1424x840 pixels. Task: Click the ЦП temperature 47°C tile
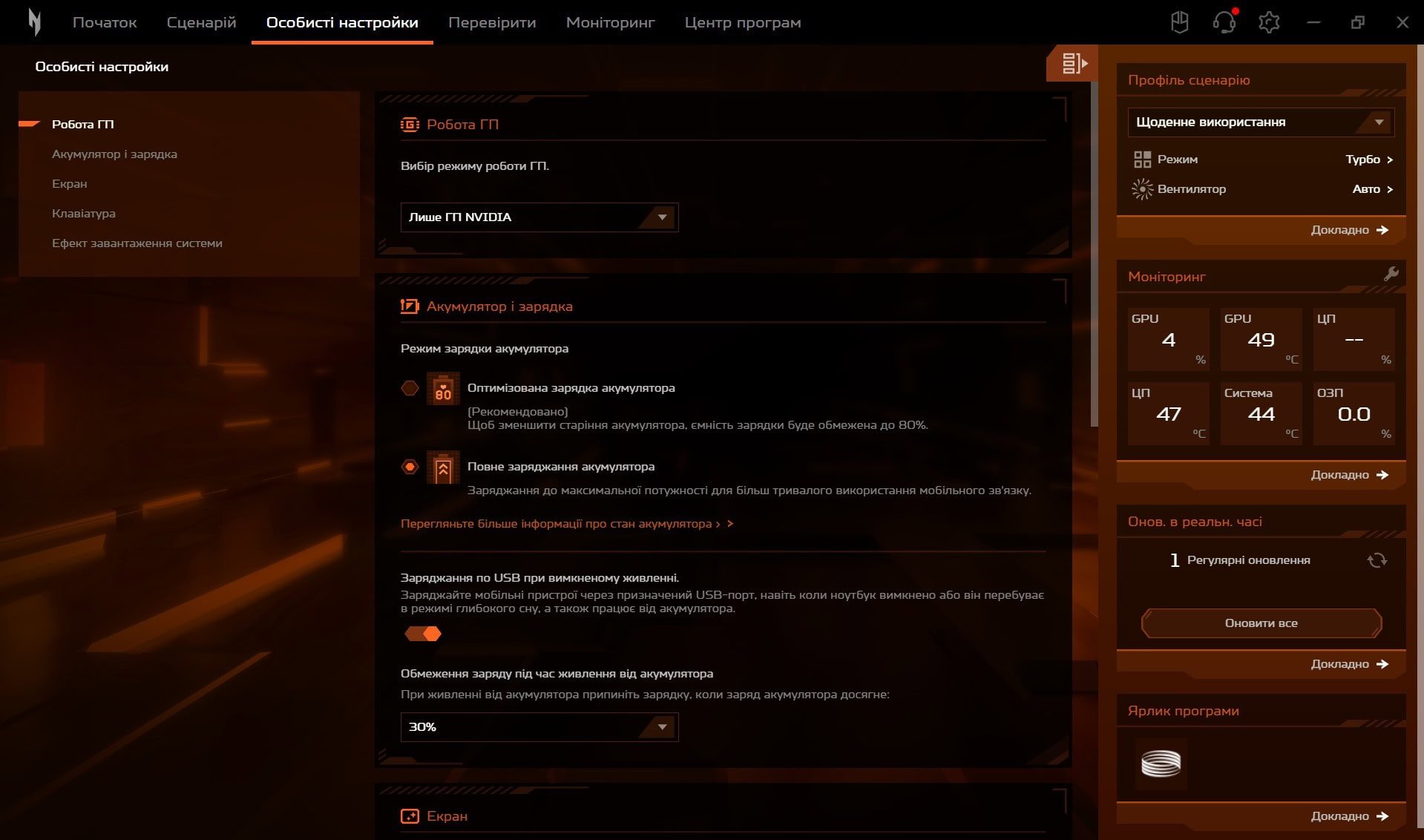tap(1168, 413)
